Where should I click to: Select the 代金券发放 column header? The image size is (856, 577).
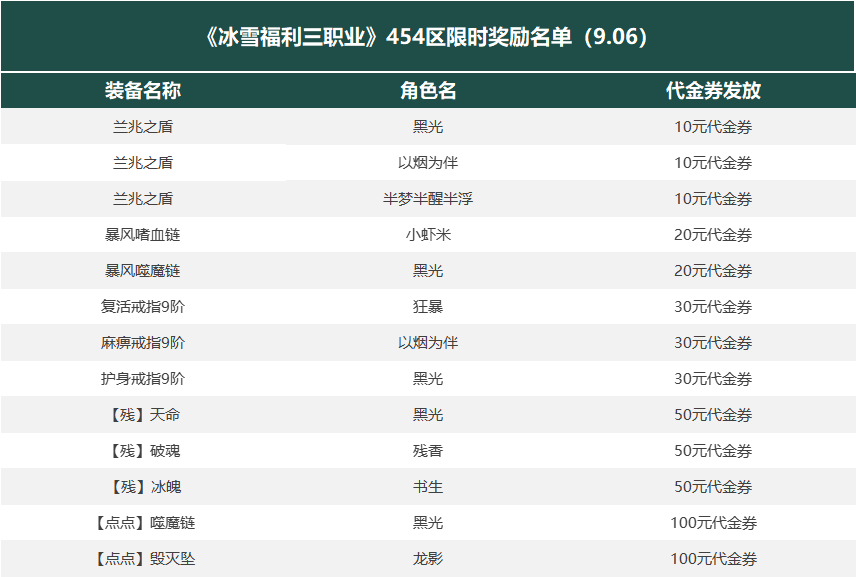713,91
